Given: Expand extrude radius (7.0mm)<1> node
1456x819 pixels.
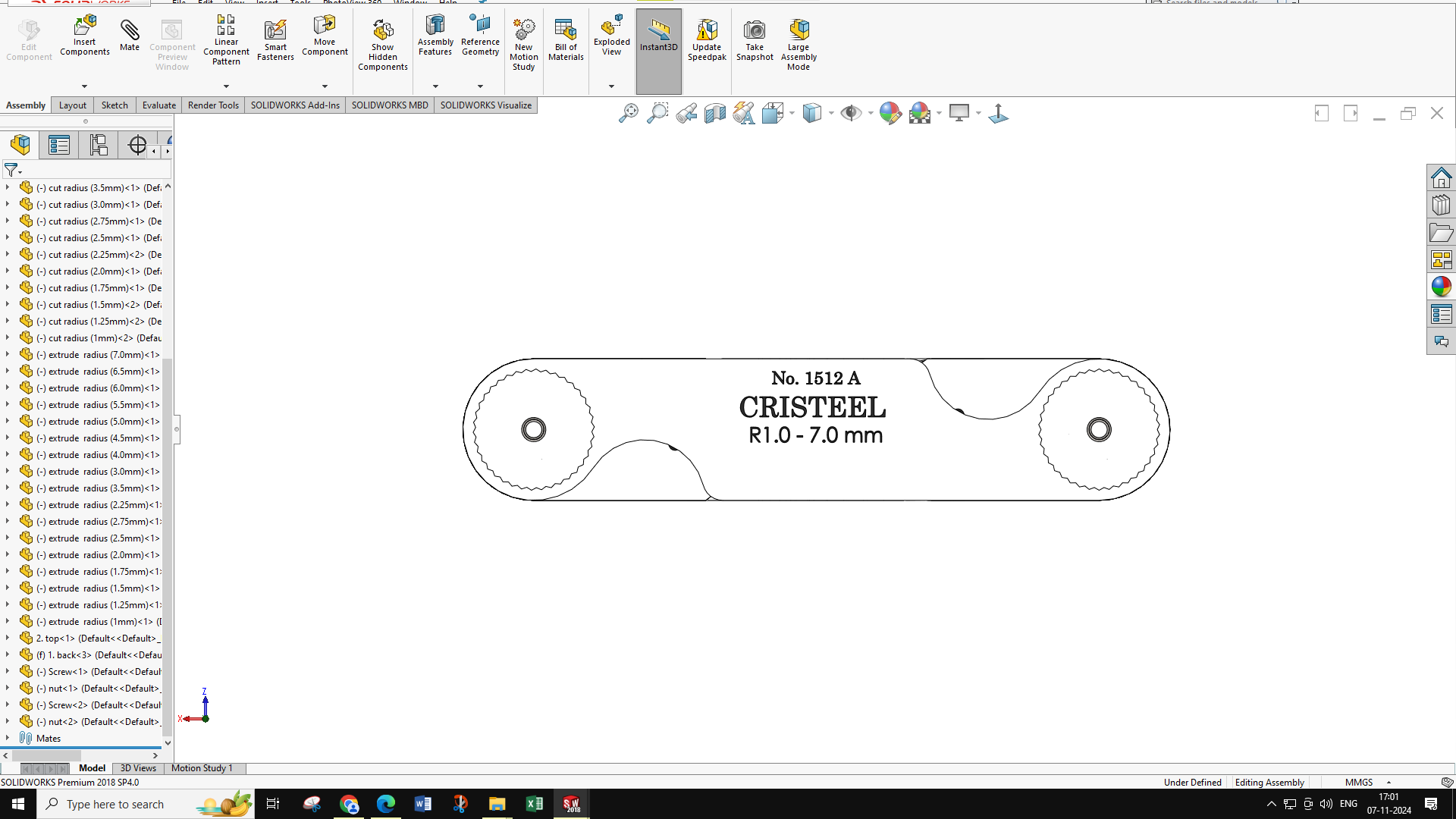Looking at the screenshot, I should point(8,354).
